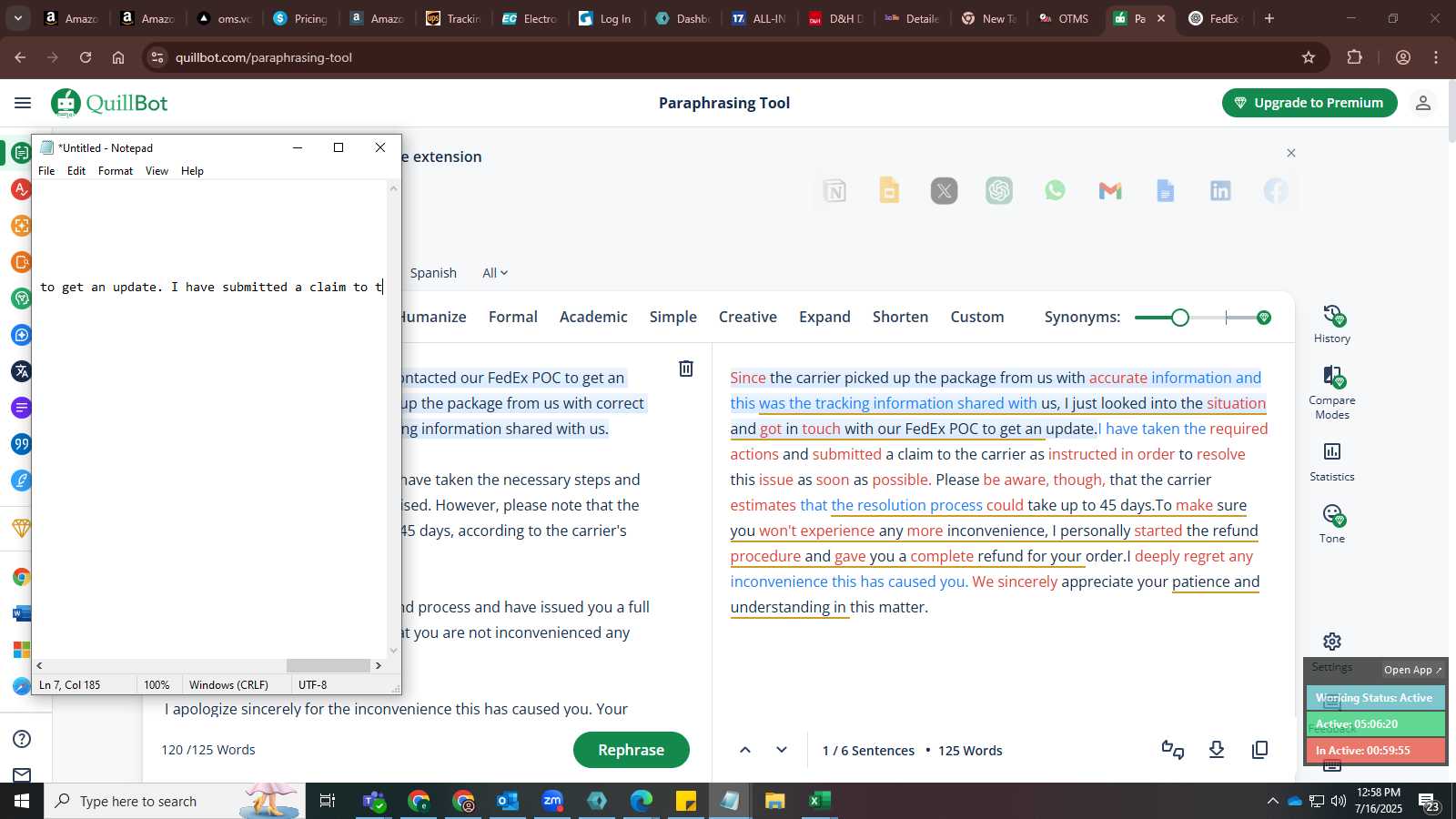Click the Rephrase button
The width and height of the screenshot is (1456, 819).
tap(632, 750)
